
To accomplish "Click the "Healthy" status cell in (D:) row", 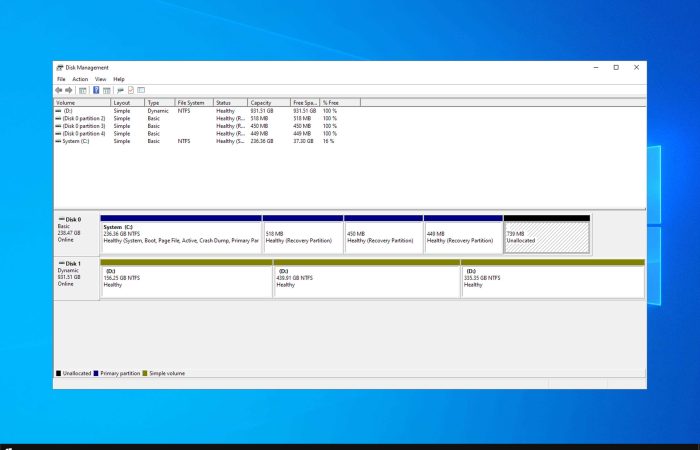I will (x=225, y=111).
